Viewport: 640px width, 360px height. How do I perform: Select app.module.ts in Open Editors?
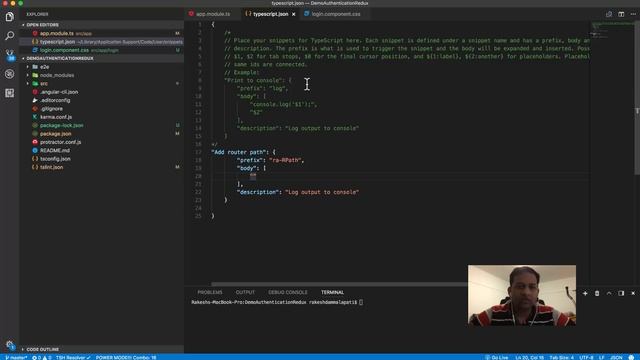tap(102, 33)
